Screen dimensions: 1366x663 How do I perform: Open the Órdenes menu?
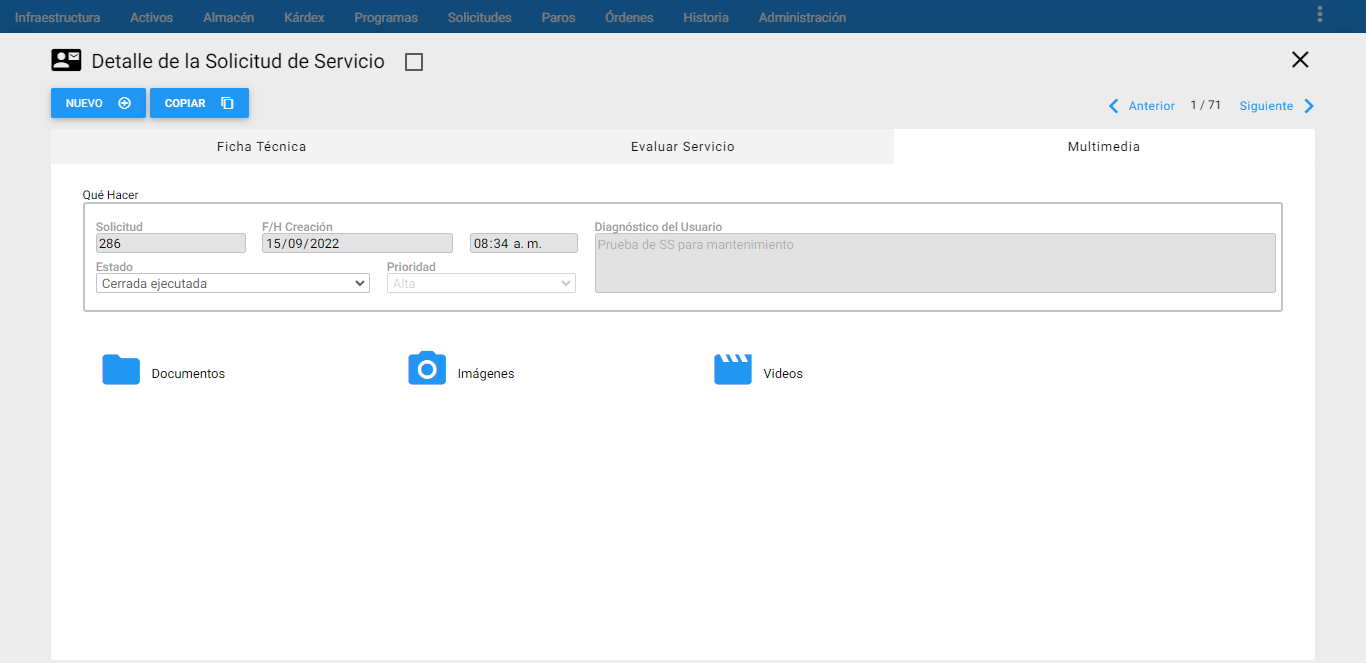[x=629, y=17]
